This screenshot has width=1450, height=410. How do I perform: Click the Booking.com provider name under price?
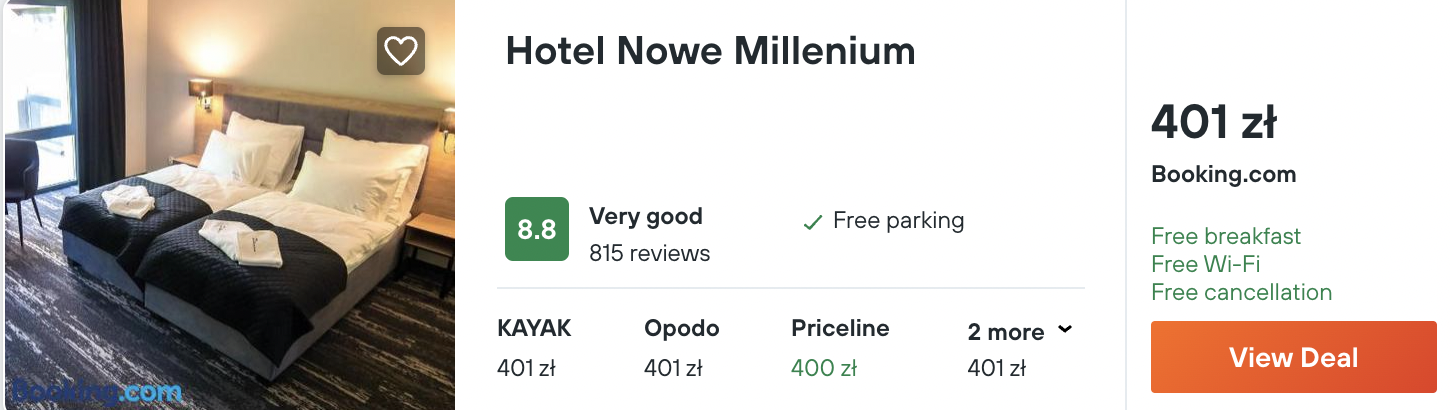1223,174
